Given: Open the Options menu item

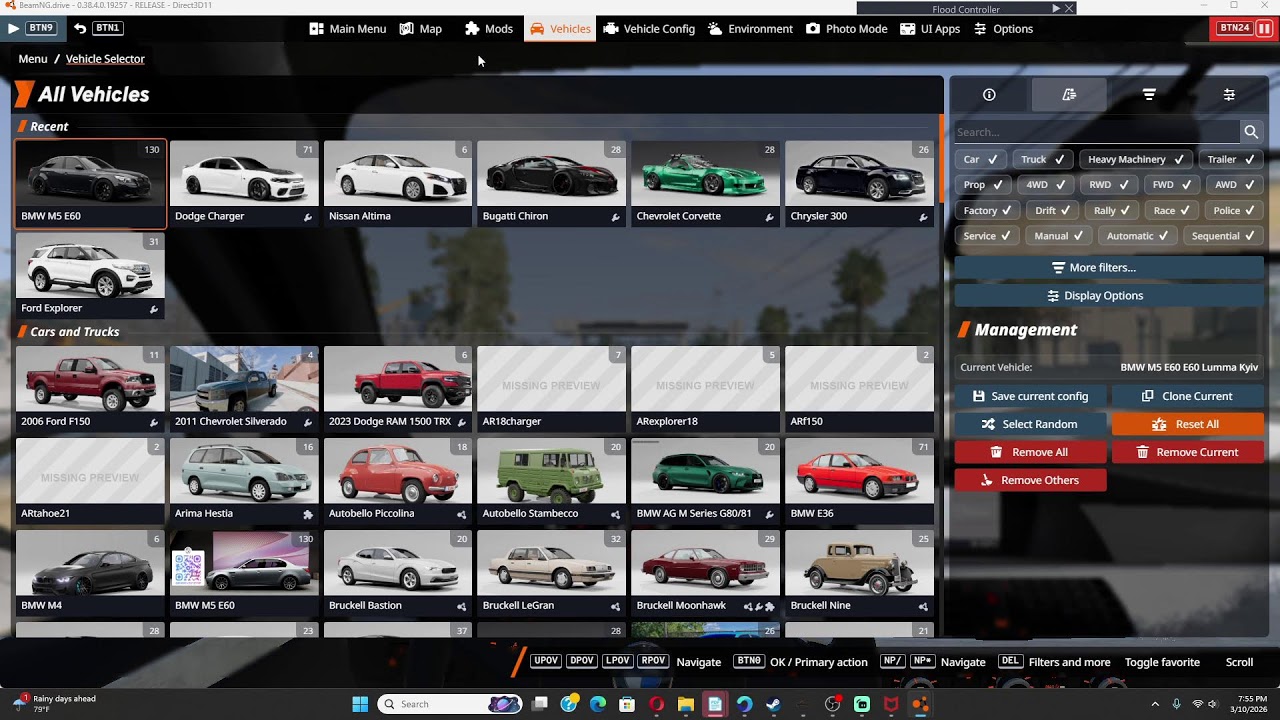Looking at the screenshot, I should (1003, 29).
